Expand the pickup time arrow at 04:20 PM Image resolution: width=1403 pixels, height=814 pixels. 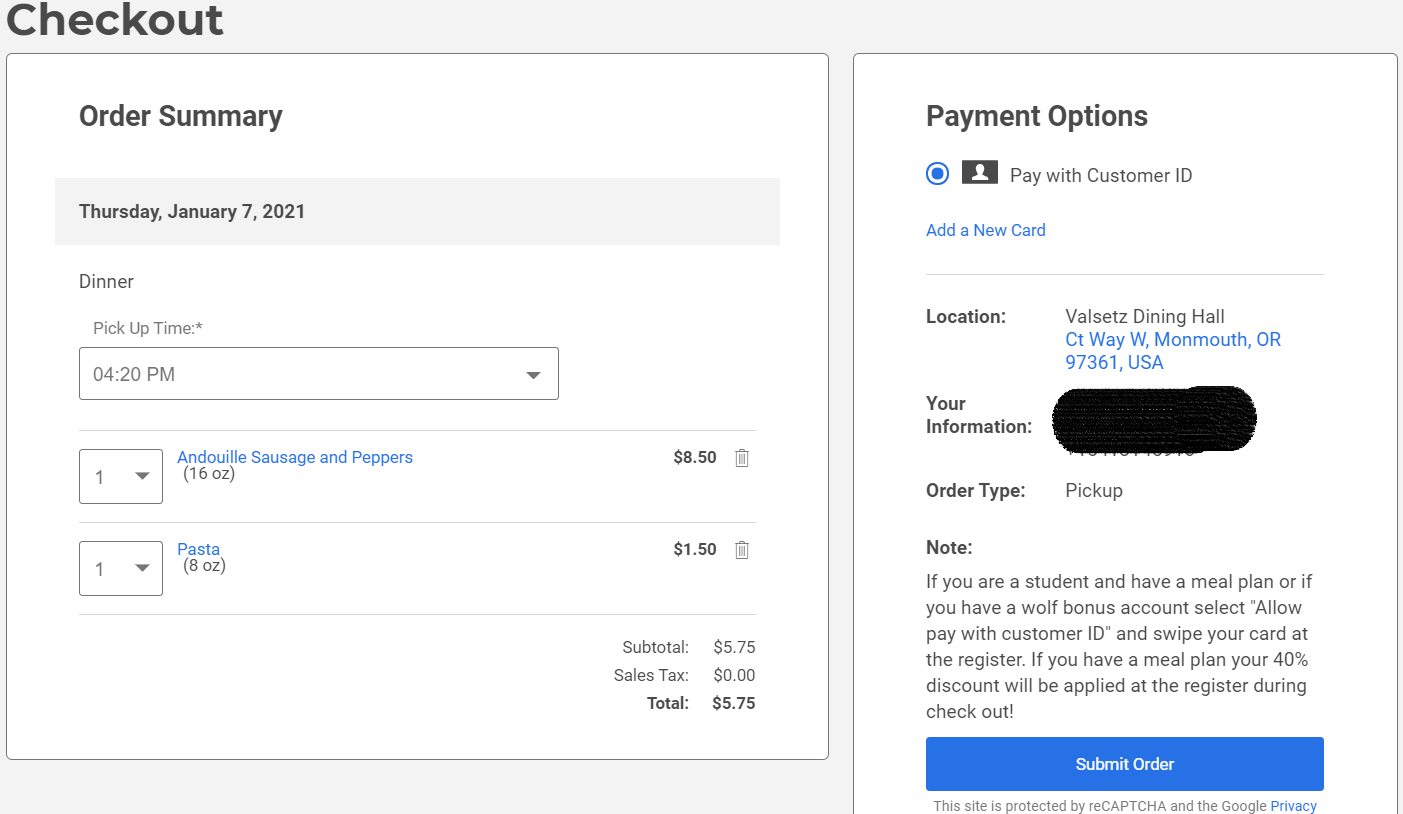534,375
